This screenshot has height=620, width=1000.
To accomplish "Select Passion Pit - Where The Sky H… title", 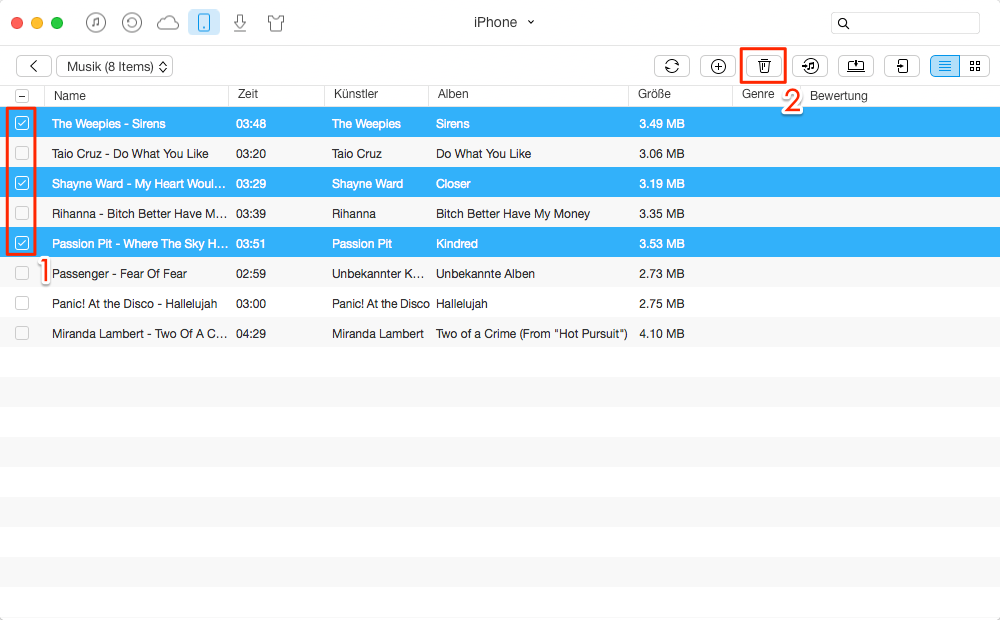I will (140, 244).
